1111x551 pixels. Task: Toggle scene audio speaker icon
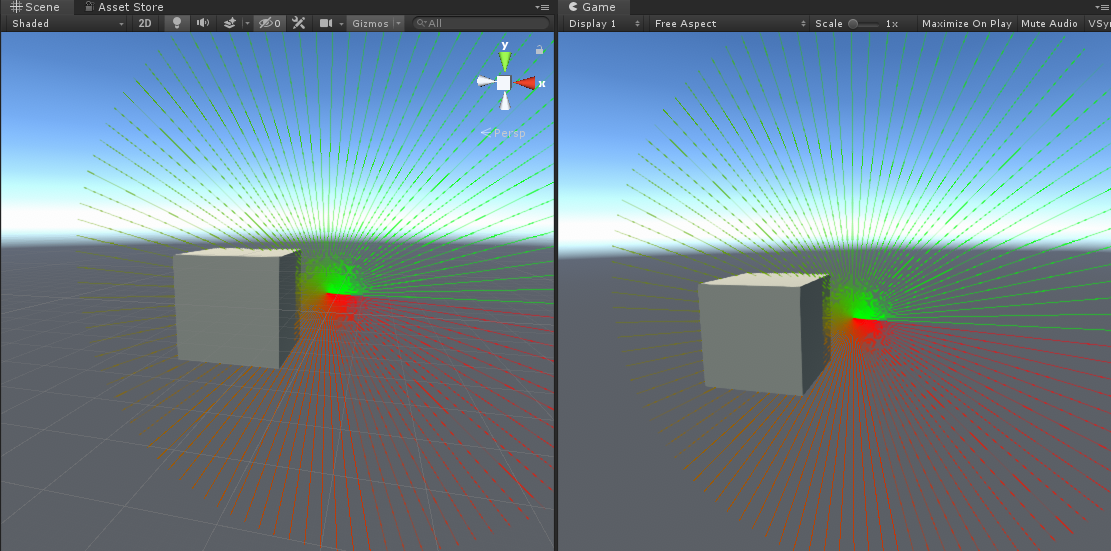point(203,23)
